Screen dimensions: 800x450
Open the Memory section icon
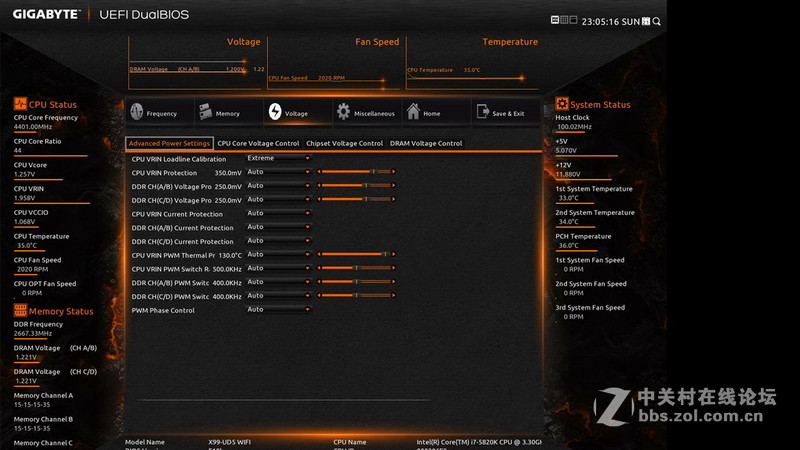(206, 112)
